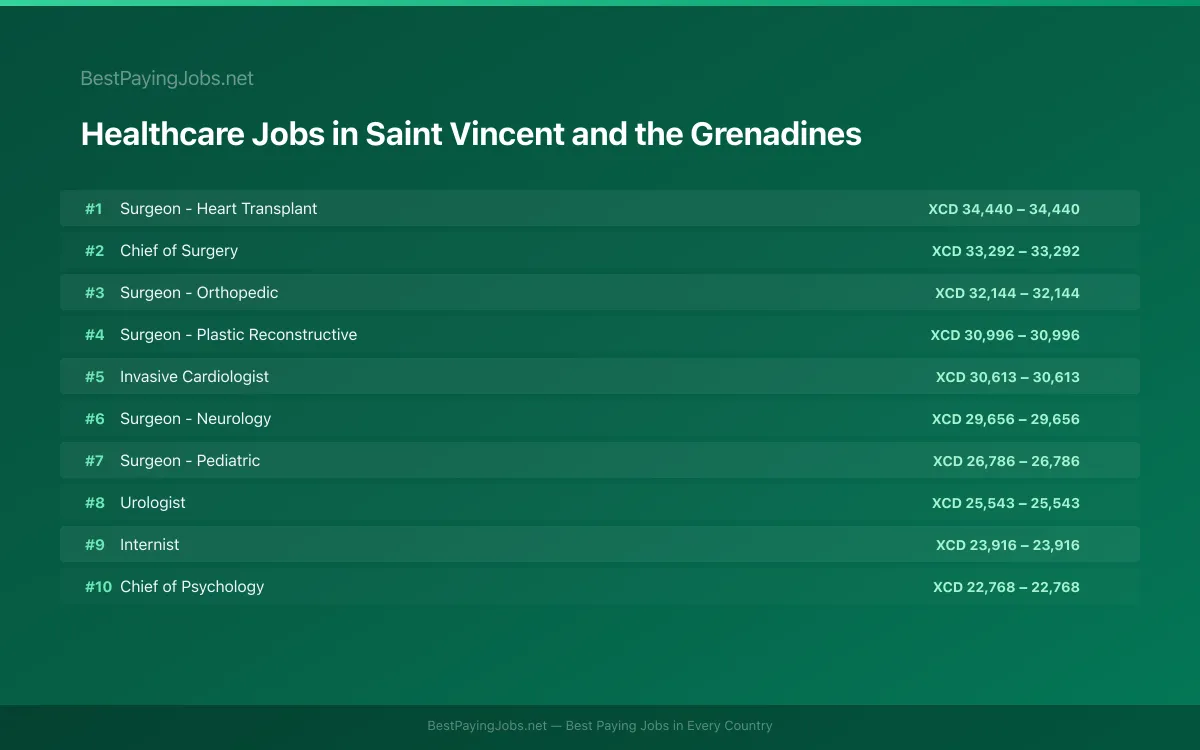The image size is (1200, 750).
Task: Select the Urologist job title
Action: point(153,503)
